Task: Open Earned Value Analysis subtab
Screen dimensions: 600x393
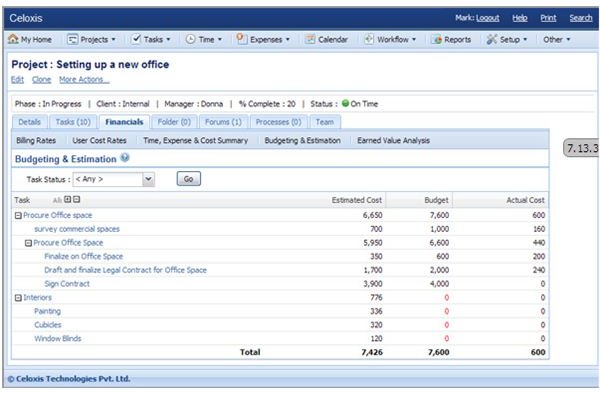Action: click(x=393, y=140)
